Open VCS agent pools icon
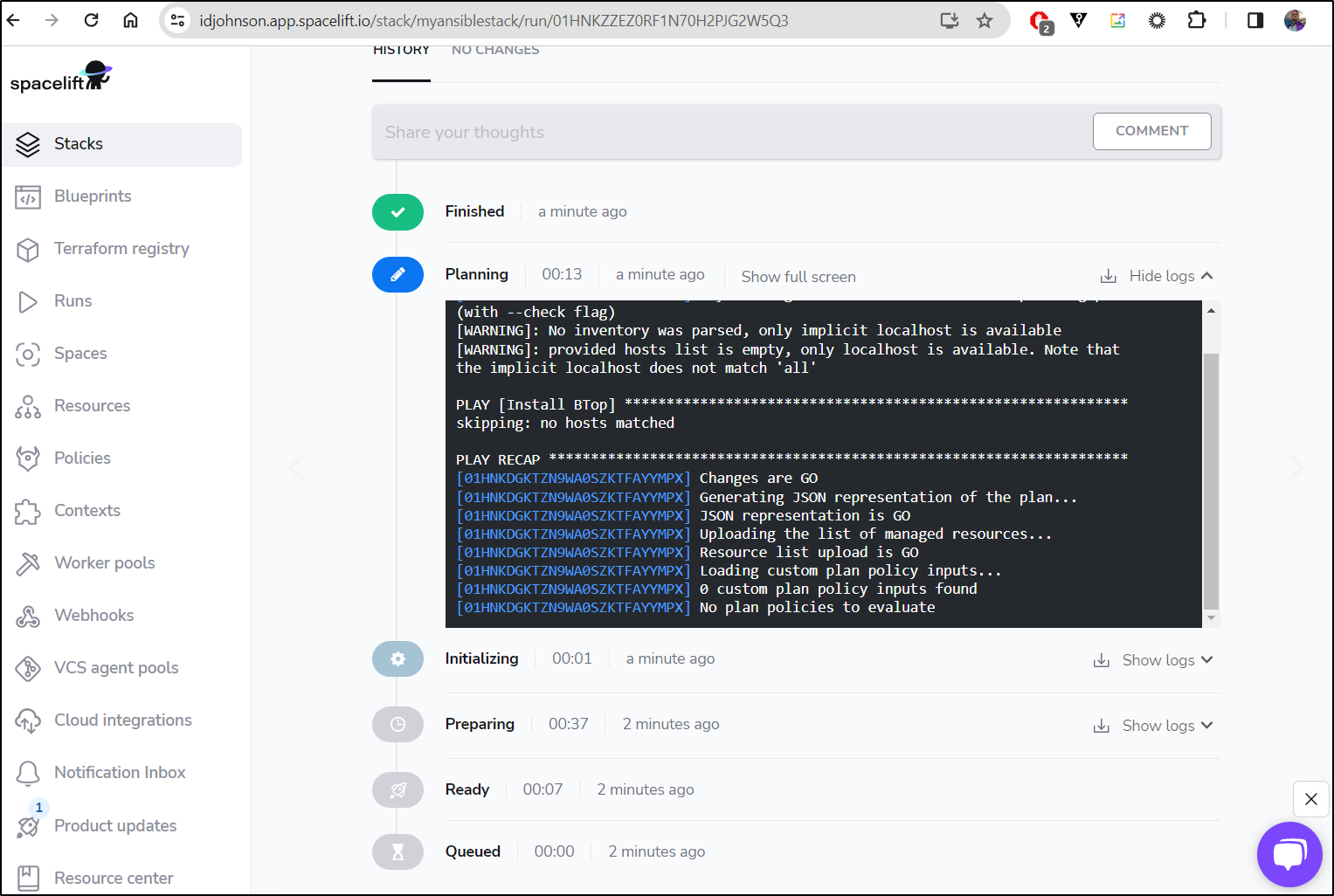Image resolution: width=1334 pixels, height=896 pixels. click(28, 668)
